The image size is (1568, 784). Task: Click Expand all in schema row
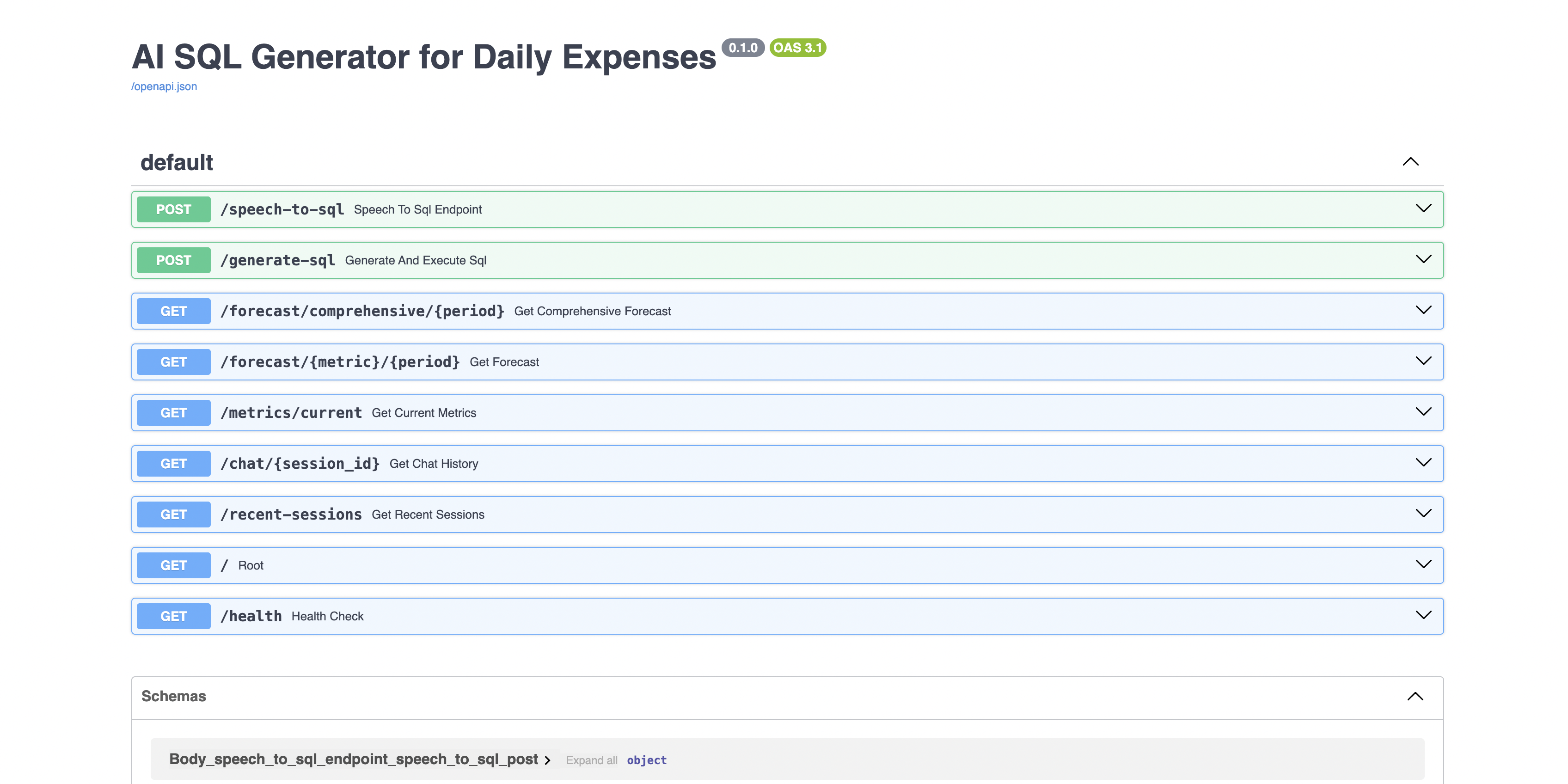coord(591,760)
